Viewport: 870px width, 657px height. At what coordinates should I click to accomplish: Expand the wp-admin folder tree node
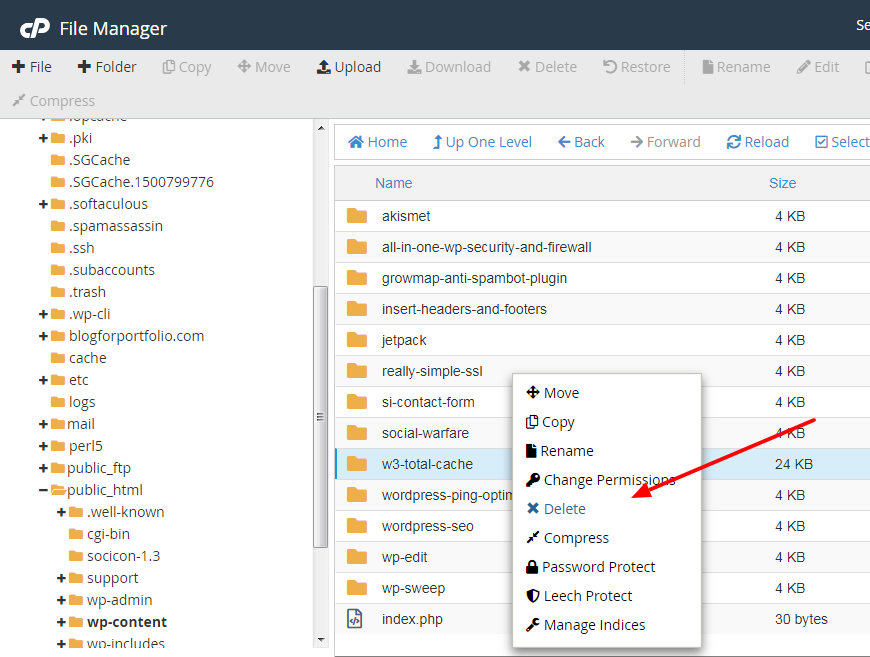(x=62, y=600)
